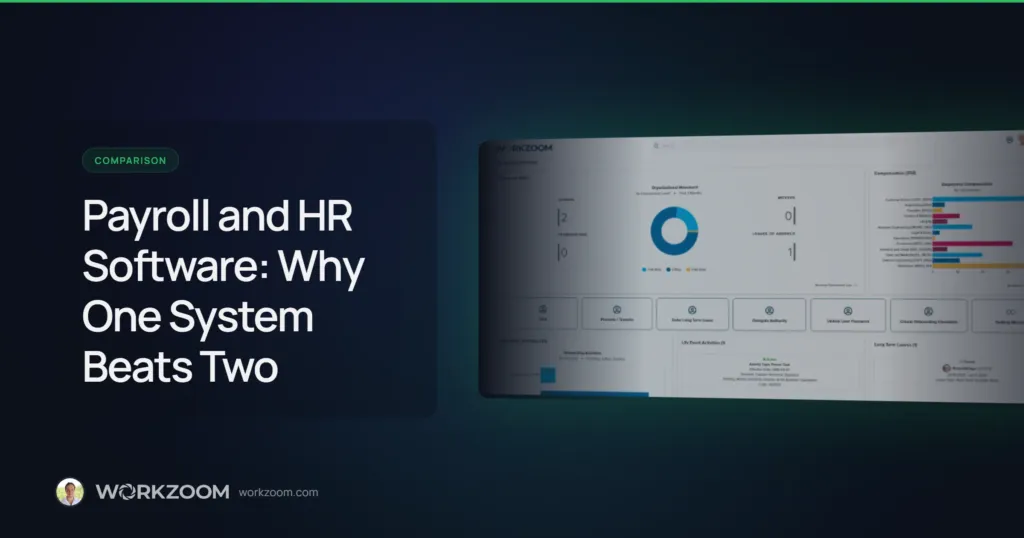
Task: Open the Promote / Transfer tile
Action: tap(617, 313)
